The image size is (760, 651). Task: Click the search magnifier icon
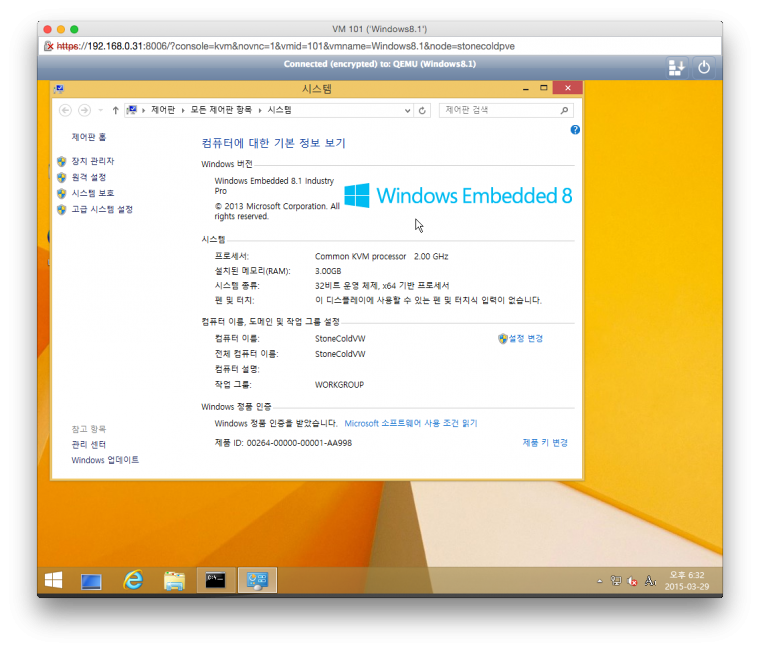(564, 111)
